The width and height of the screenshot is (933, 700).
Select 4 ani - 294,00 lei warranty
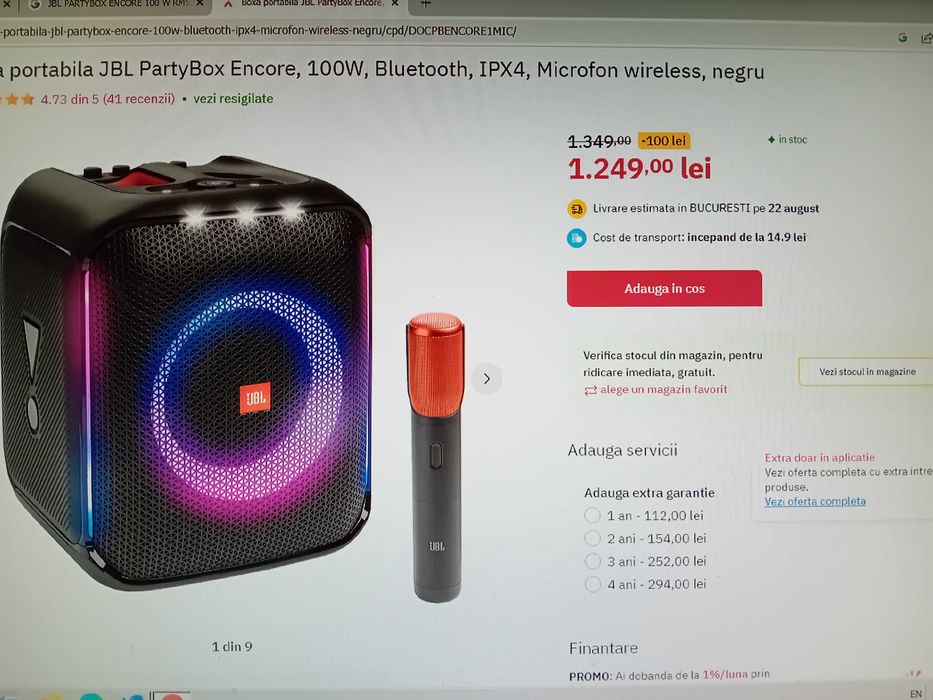tap(592, 584)
